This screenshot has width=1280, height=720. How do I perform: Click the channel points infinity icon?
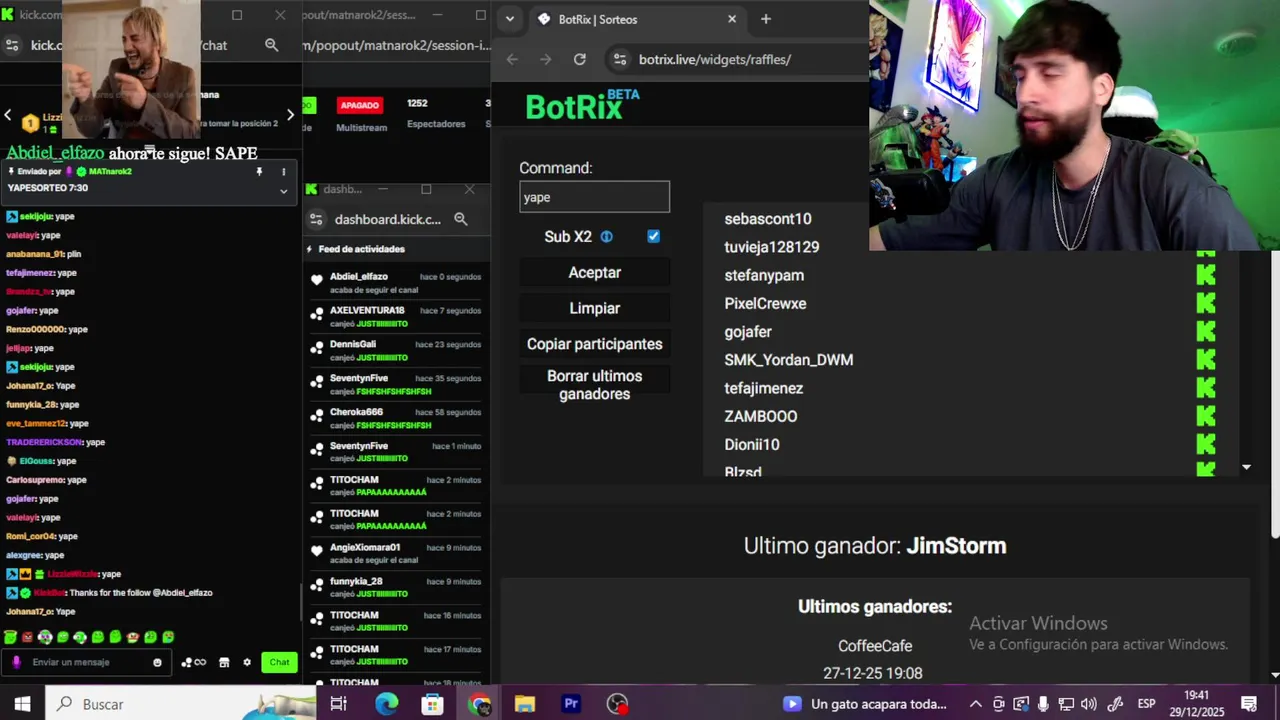[x=194, y=662]
